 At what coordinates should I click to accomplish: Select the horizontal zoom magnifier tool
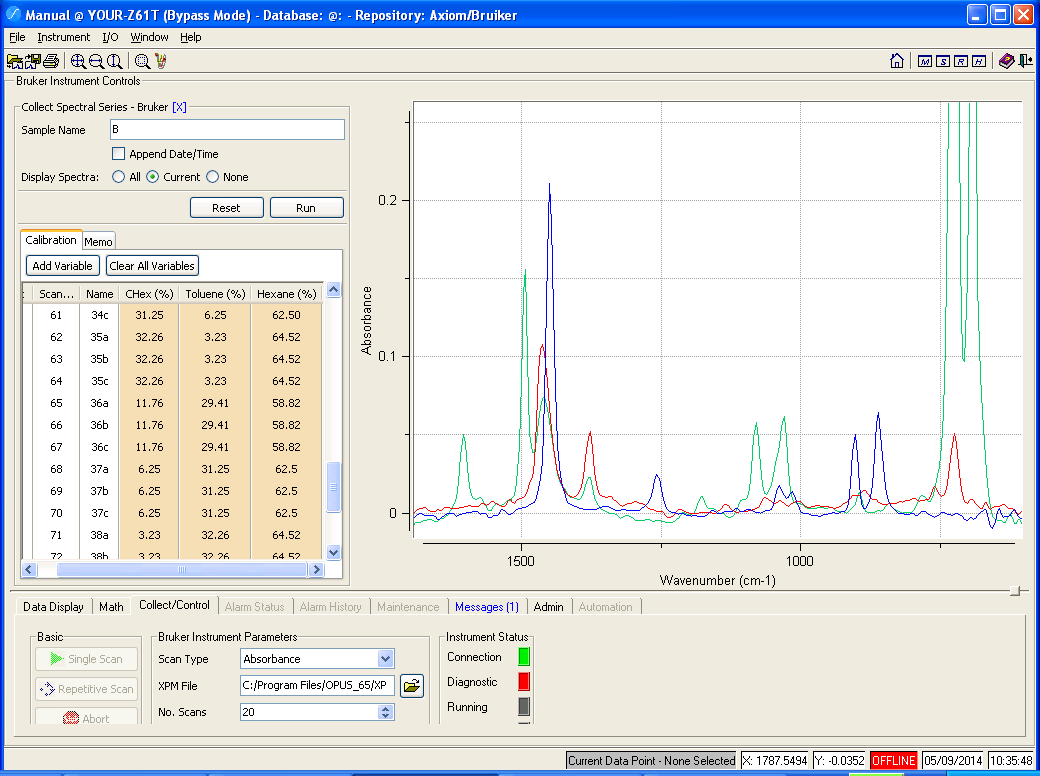click(x=95, y=61)
